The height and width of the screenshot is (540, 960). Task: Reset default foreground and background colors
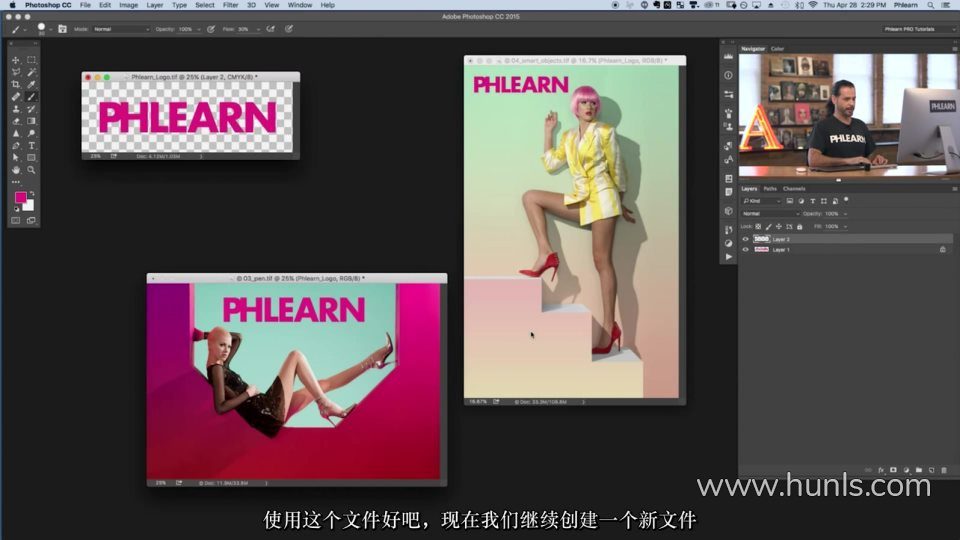tap(17, 209)
